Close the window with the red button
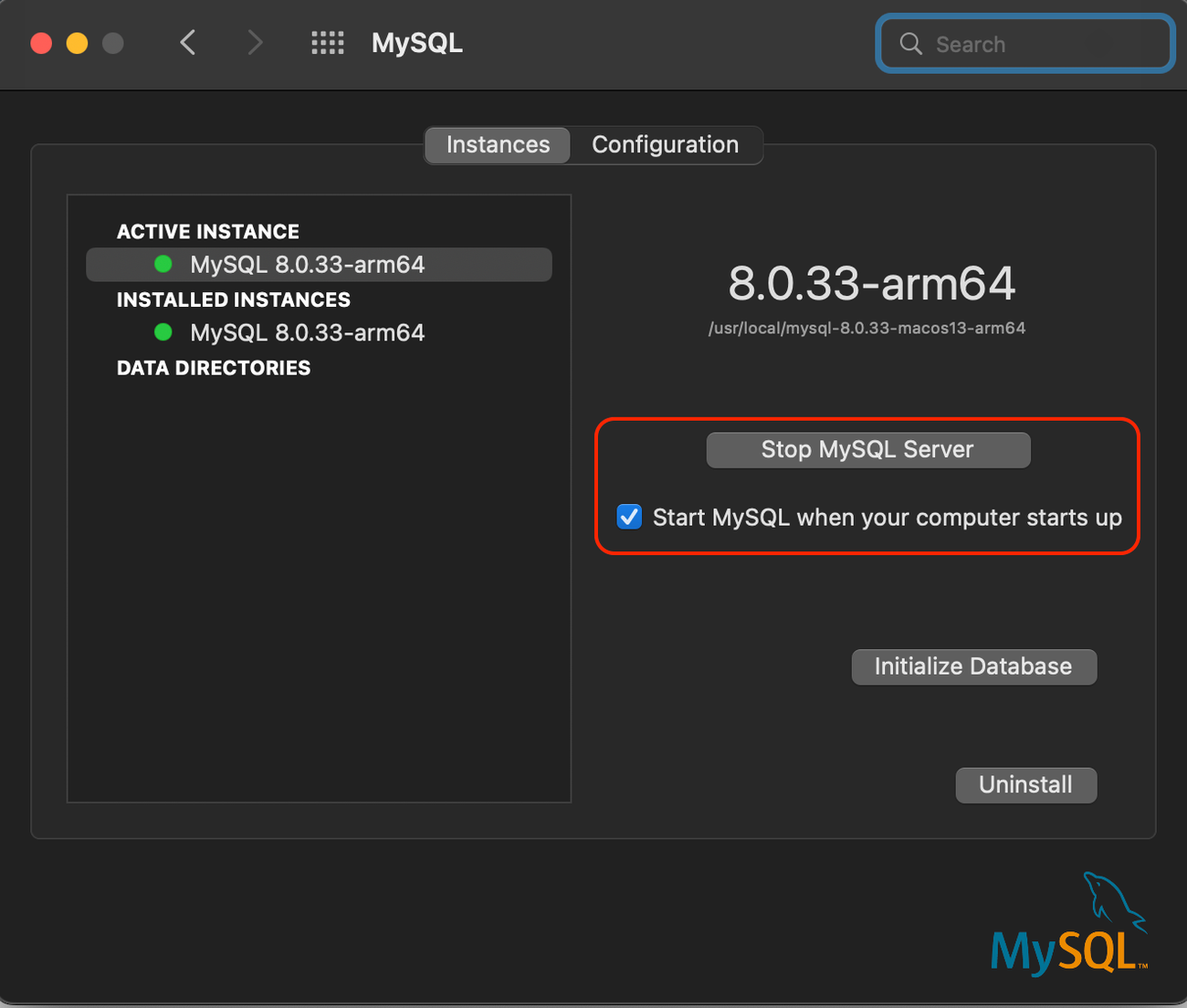 (41, 43)
